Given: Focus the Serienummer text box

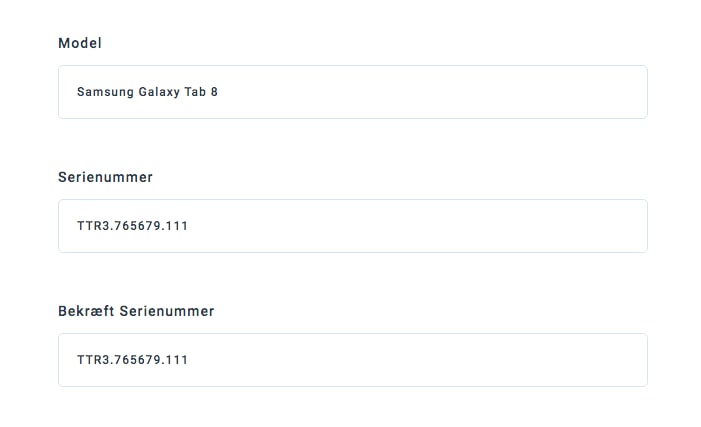Looking at the screenshot, I should click(x=352, y=226).
